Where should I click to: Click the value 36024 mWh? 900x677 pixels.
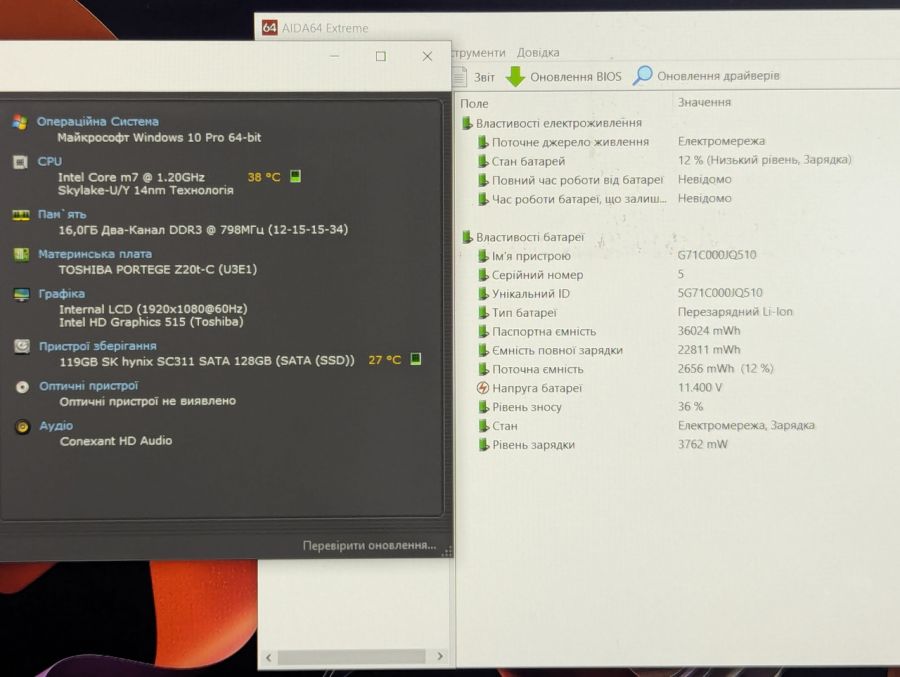point(709,331)
